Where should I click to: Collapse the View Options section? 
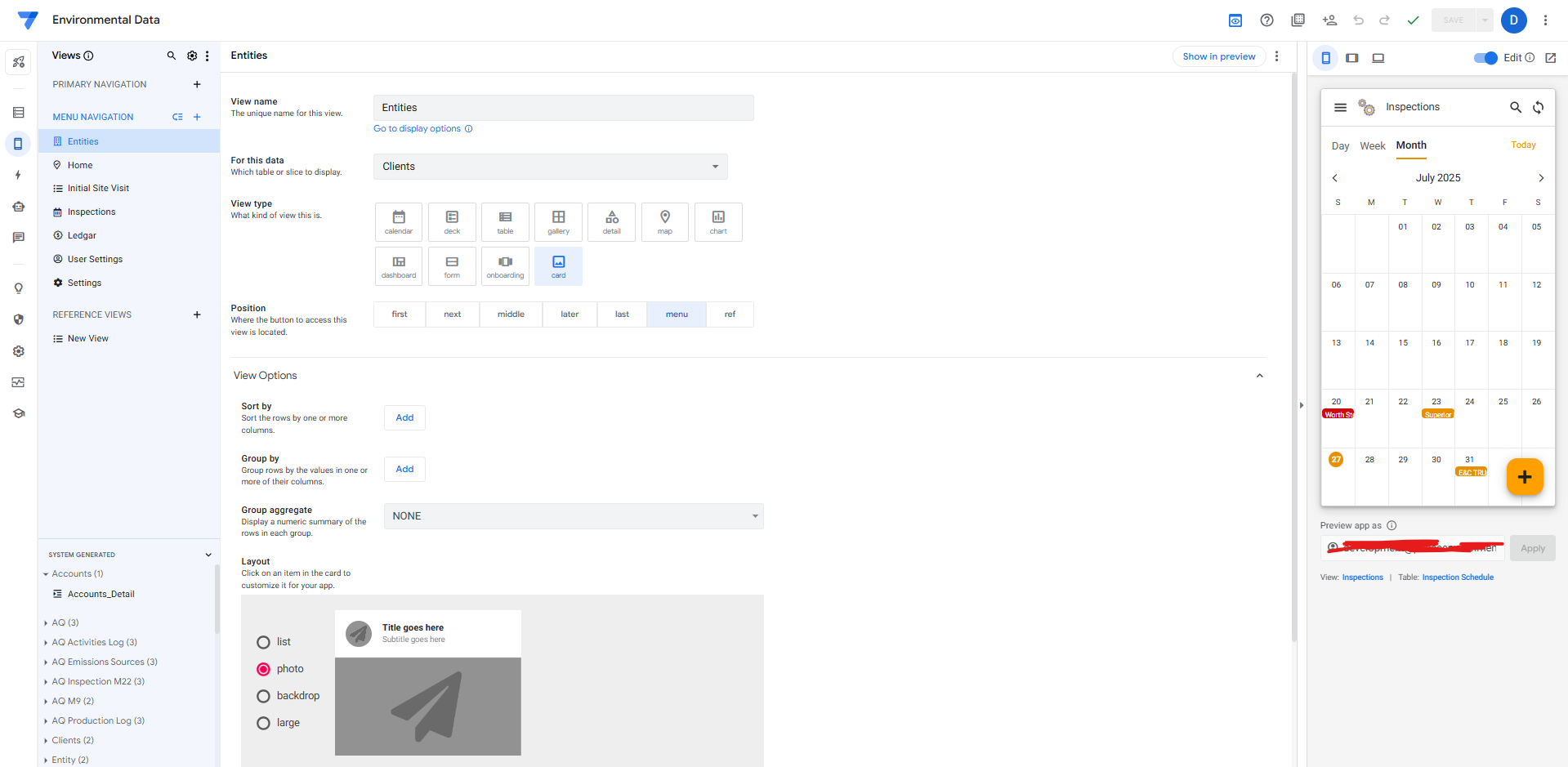pos(1259,376)
